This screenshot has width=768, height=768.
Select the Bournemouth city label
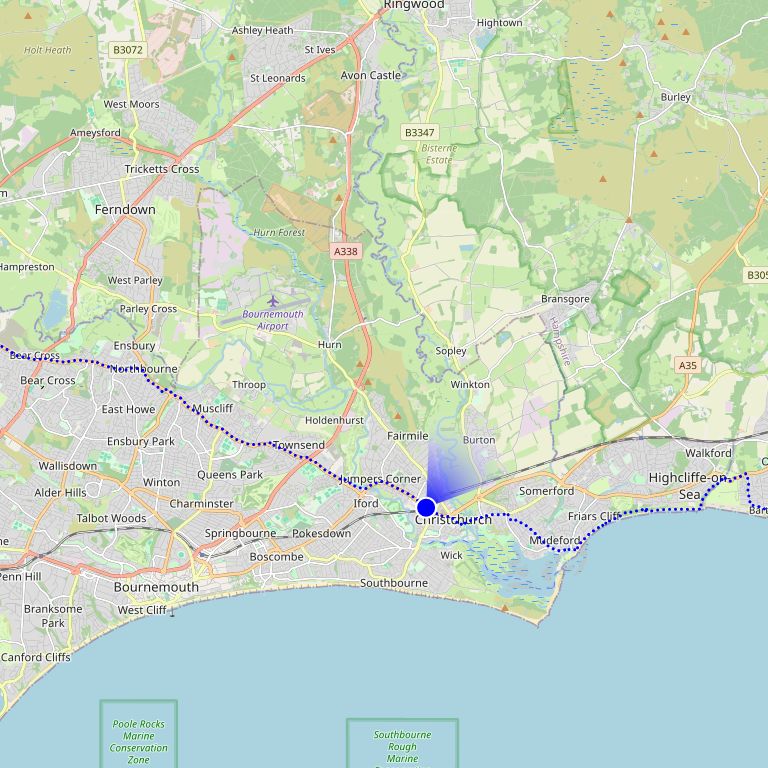coord(156,587)
